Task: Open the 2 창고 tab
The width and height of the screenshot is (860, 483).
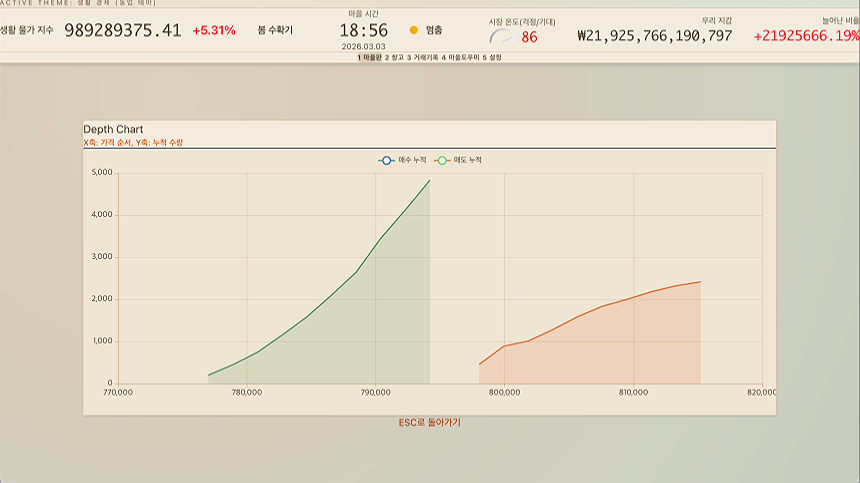Action: (x=394, y=58)
